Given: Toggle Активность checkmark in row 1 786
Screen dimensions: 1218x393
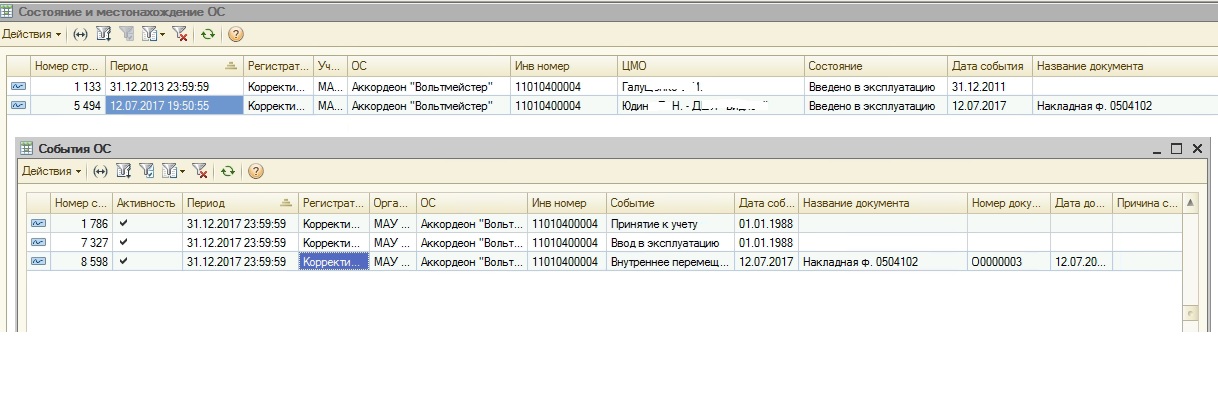Looking at the screenshot, I should pos(123,223).
